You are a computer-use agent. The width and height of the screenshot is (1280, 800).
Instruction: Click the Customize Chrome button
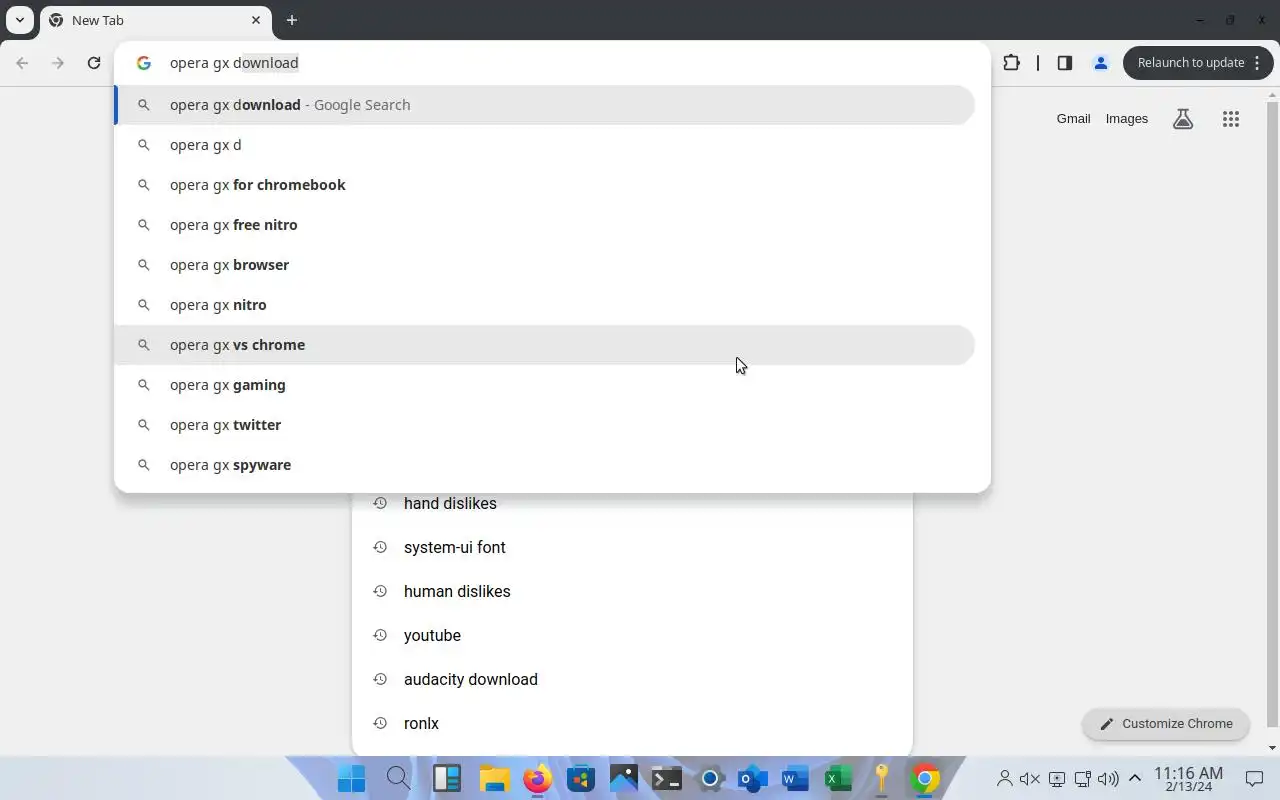(1166, 724)
